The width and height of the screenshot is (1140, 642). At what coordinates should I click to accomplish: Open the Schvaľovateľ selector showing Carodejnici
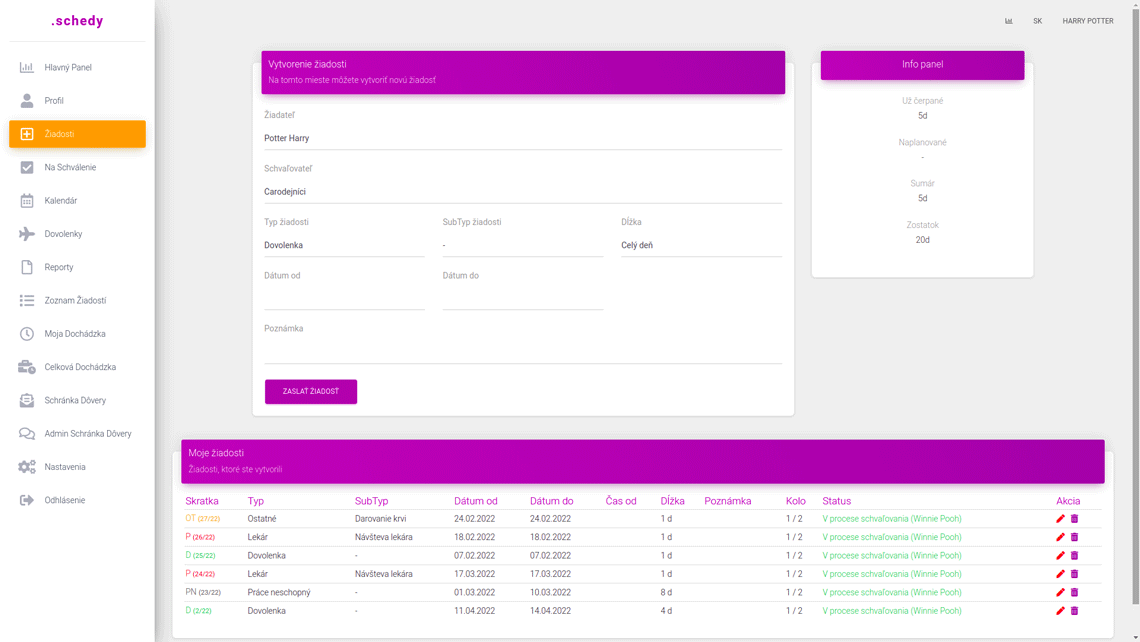click(522, 192)
